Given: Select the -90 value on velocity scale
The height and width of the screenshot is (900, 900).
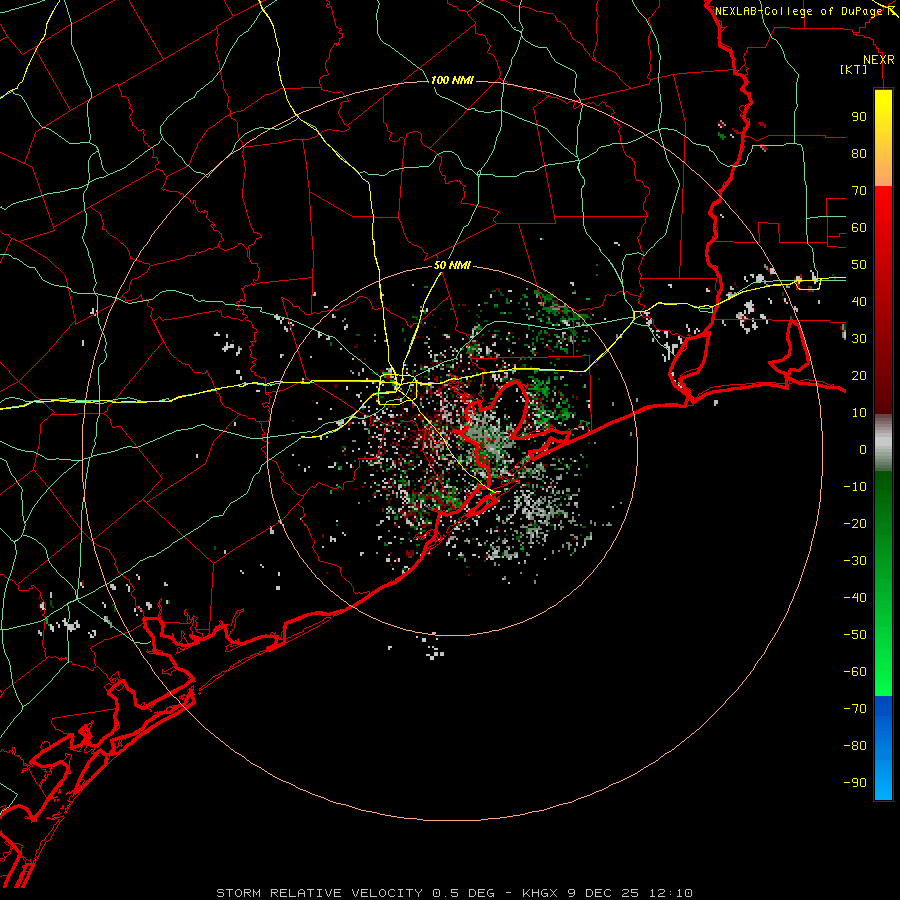Looking at the screenshot, I should click(x=855, y=783).
